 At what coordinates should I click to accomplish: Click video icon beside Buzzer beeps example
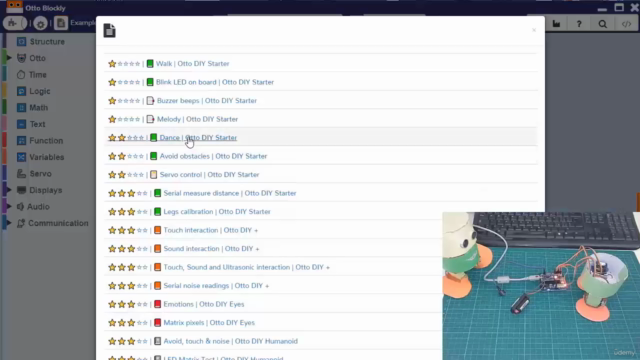[x=150, y=100]
